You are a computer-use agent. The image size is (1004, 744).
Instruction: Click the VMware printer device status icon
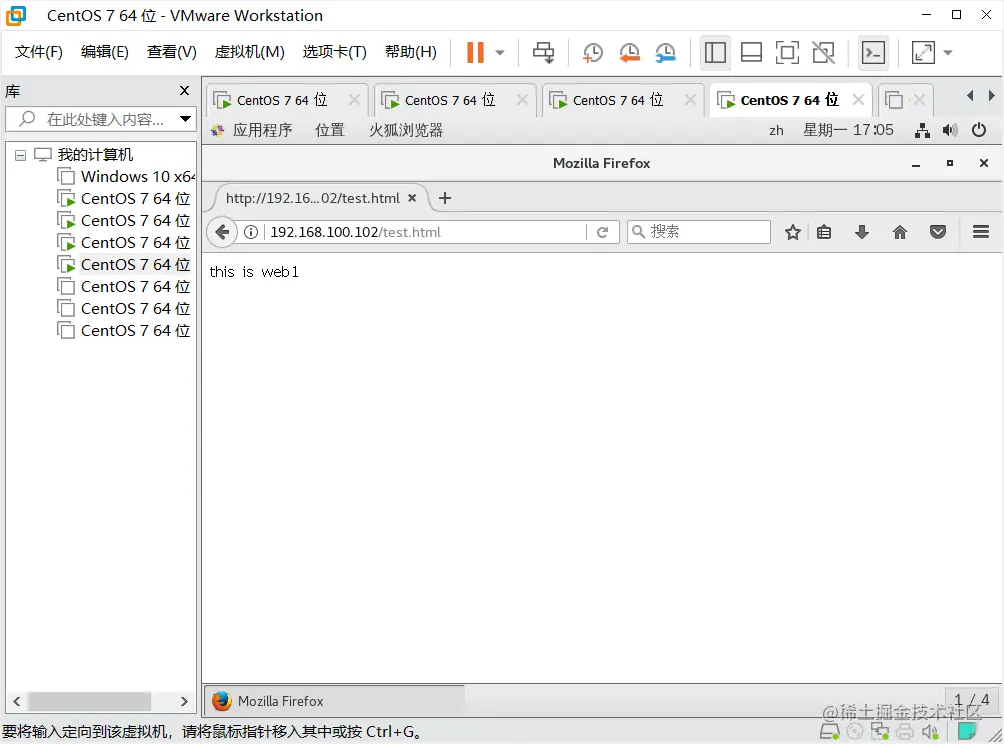coord(905,731)
